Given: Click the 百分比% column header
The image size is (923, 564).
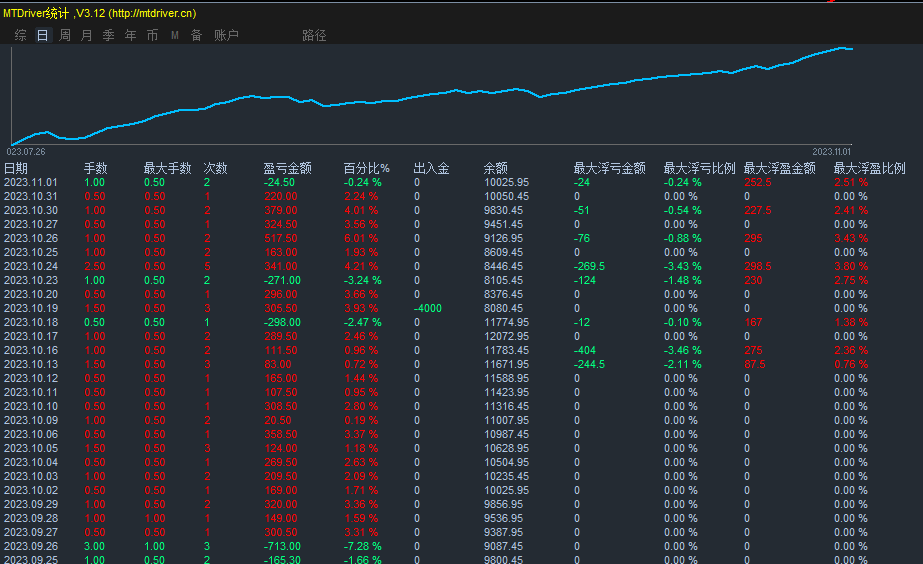Looking at the screenshot, I should (x=366, y=168).
